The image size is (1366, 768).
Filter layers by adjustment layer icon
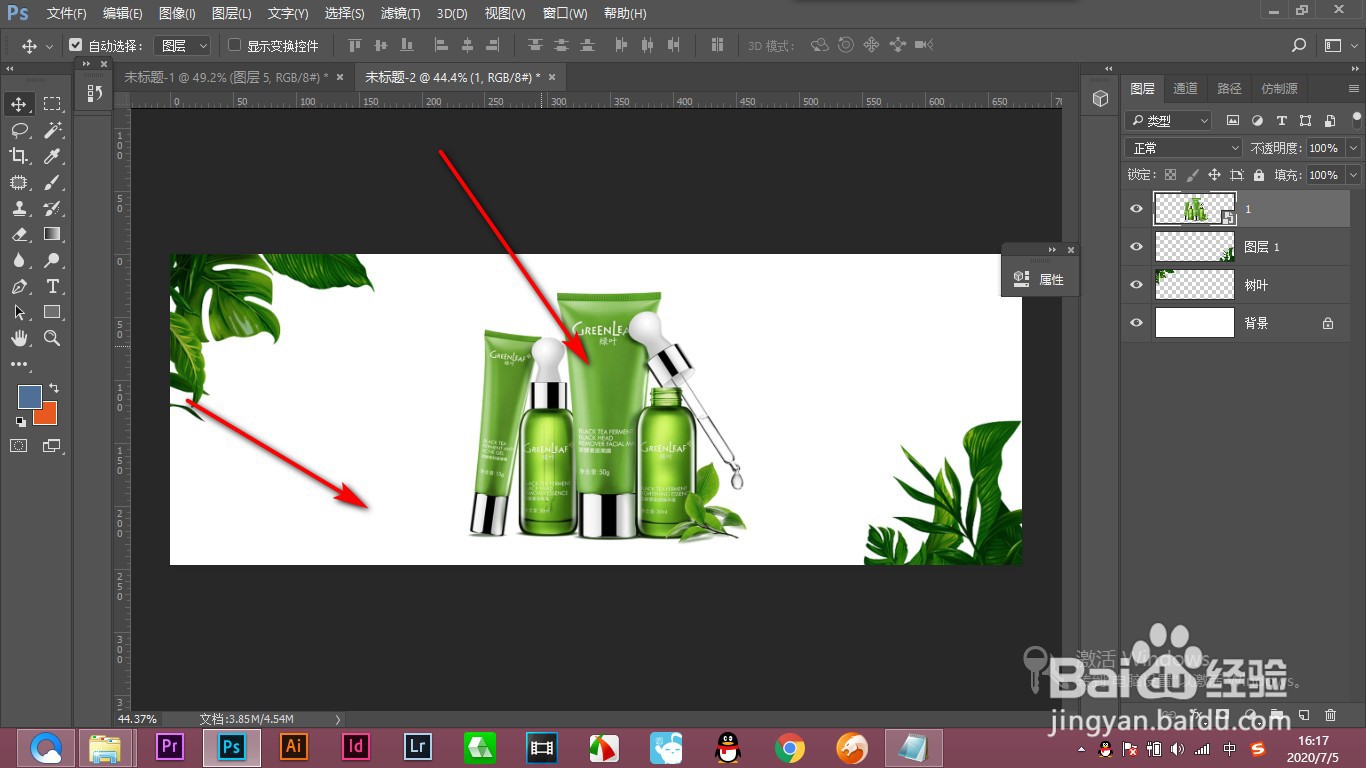tap(1257, 120)
